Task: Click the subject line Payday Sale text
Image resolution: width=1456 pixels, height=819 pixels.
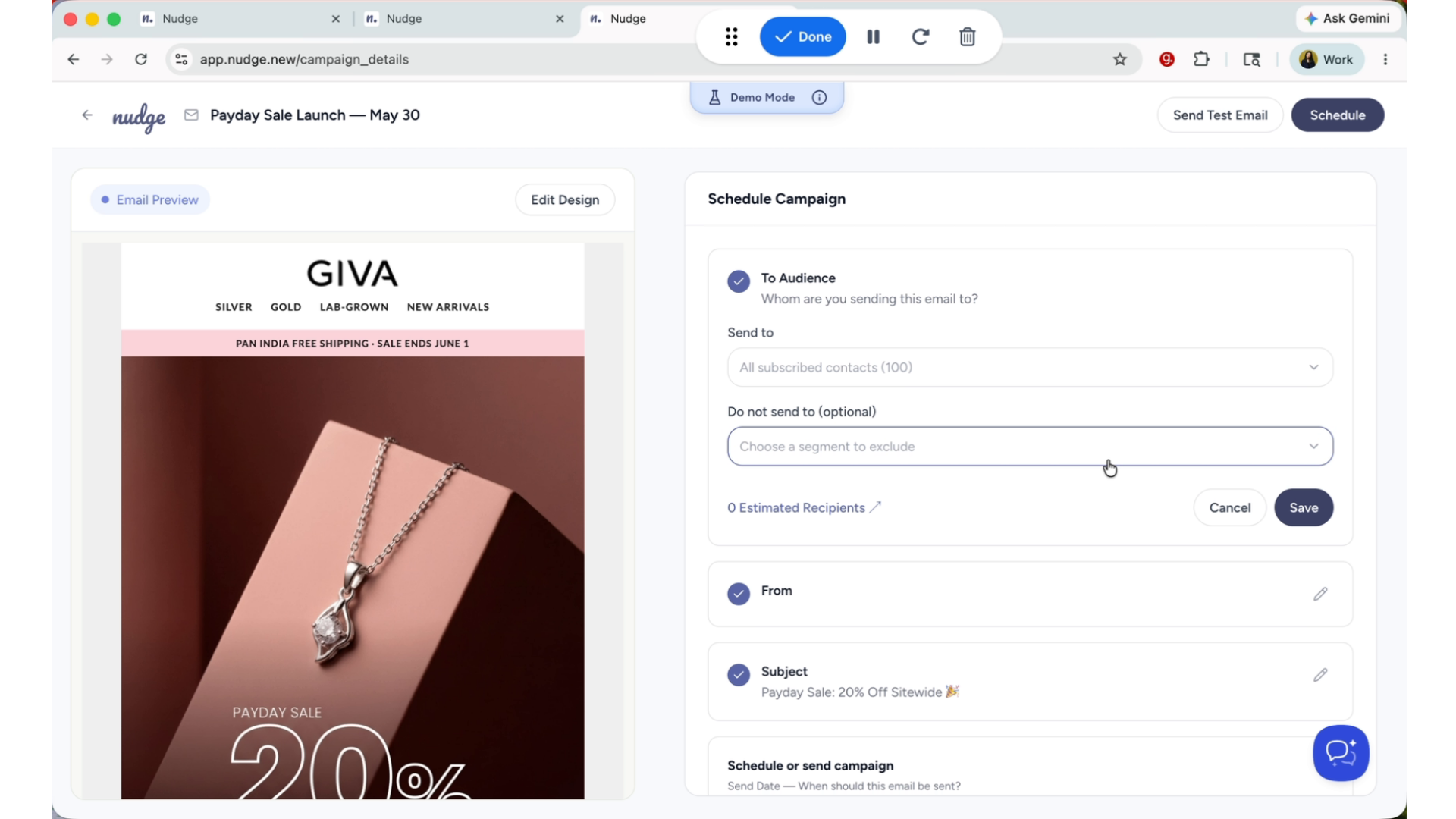Action: pyautogui.click(x=860, y=692)
